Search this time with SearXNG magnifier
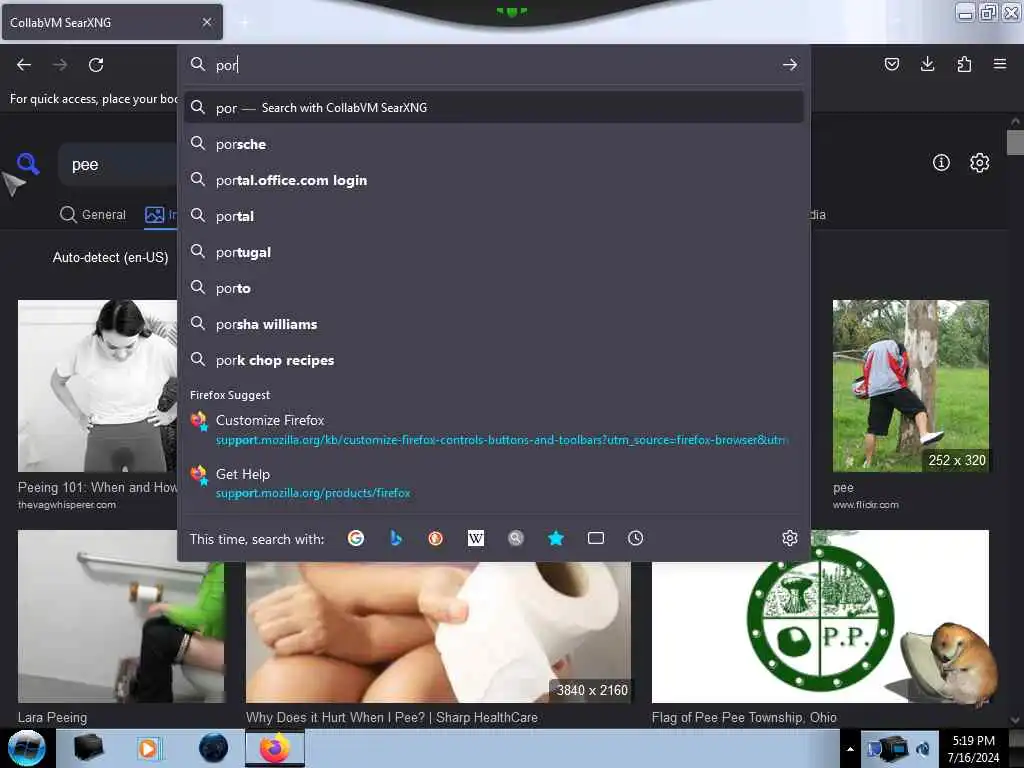Viewport: 1024px width, 768px height. click(516, 538)
